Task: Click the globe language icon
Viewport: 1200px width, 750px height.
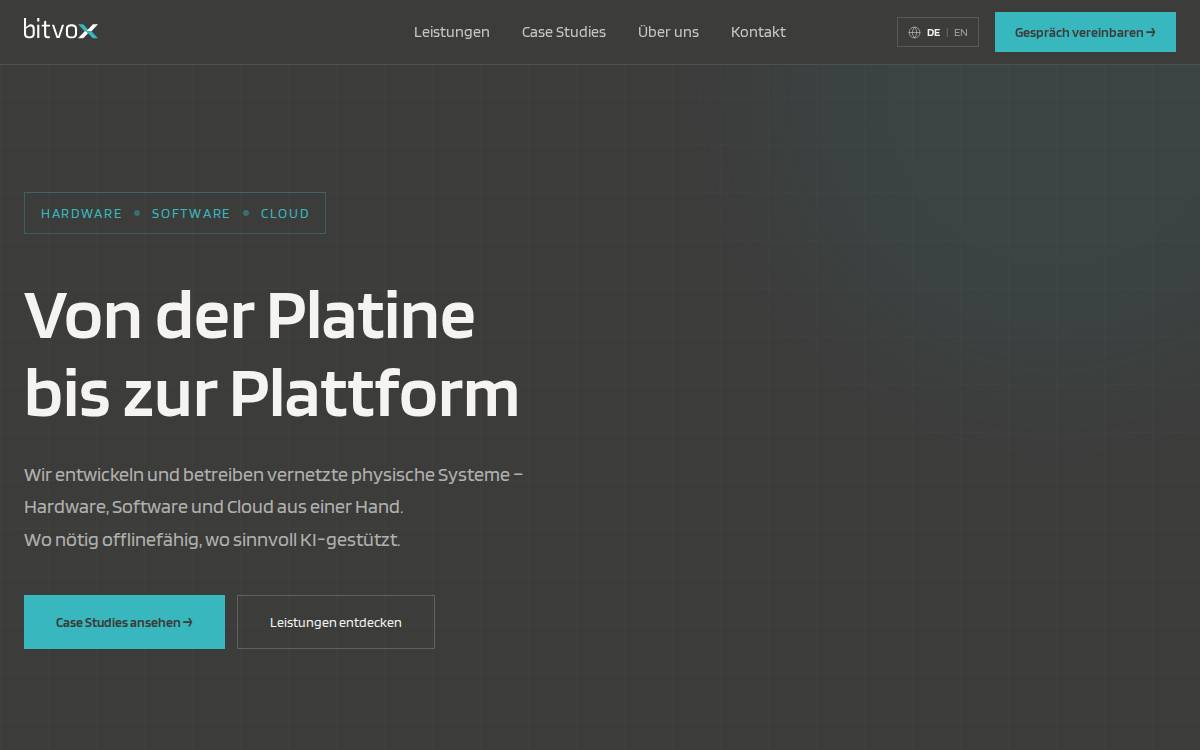Action: pyautogui.click(x=914, y=32)
